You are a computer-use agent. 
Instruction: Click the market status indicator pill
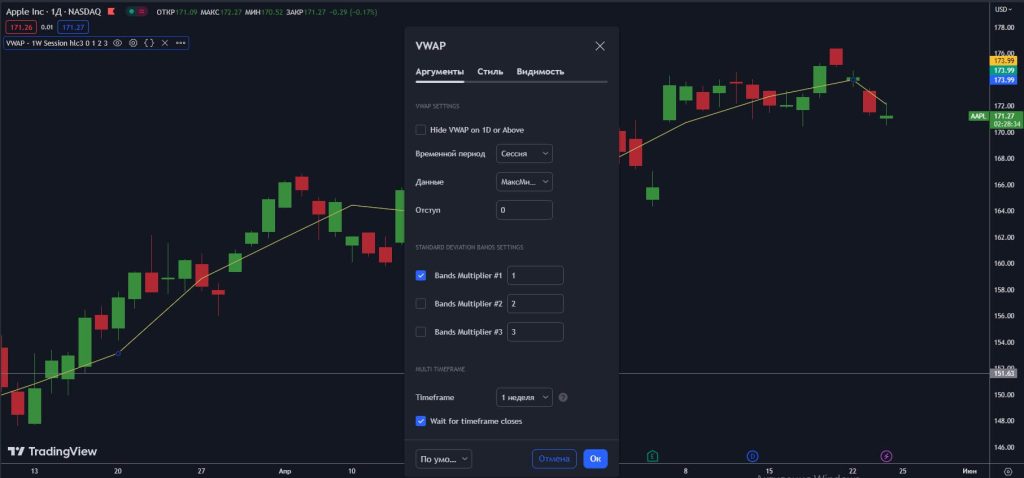[x=137, y=12]
